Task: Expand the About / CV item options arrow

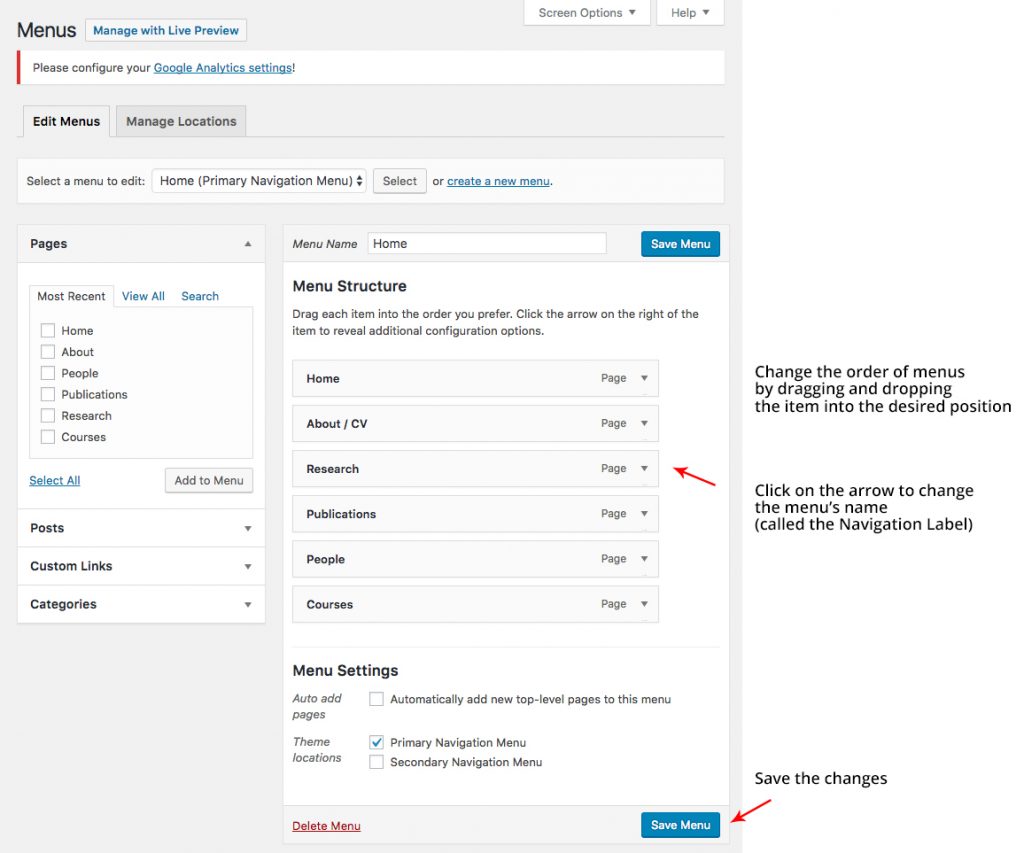Action: (x=644, y=423)
